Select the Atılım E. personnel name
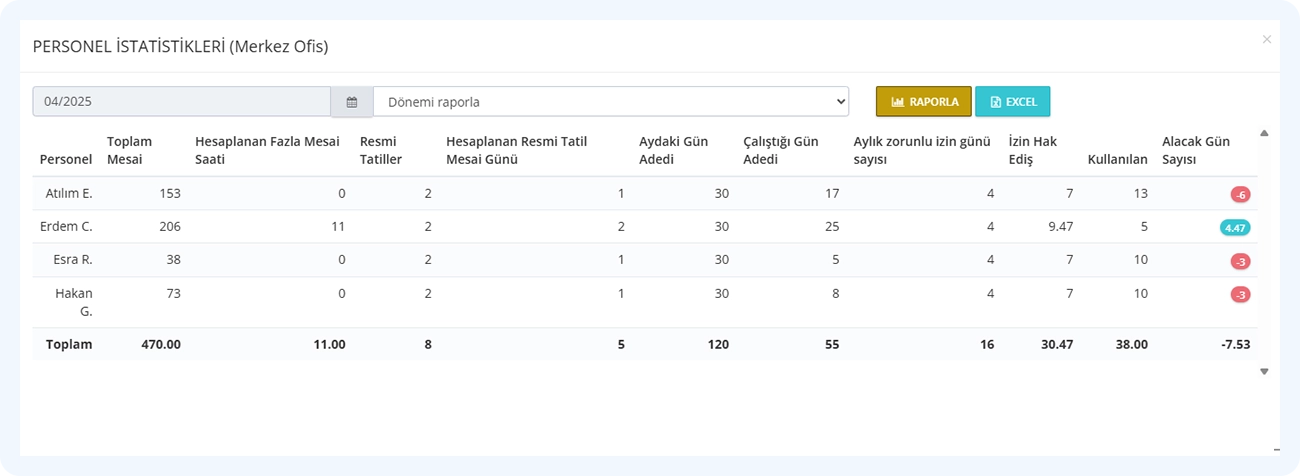The image size is (1300, 476). (x=69, y=193)
